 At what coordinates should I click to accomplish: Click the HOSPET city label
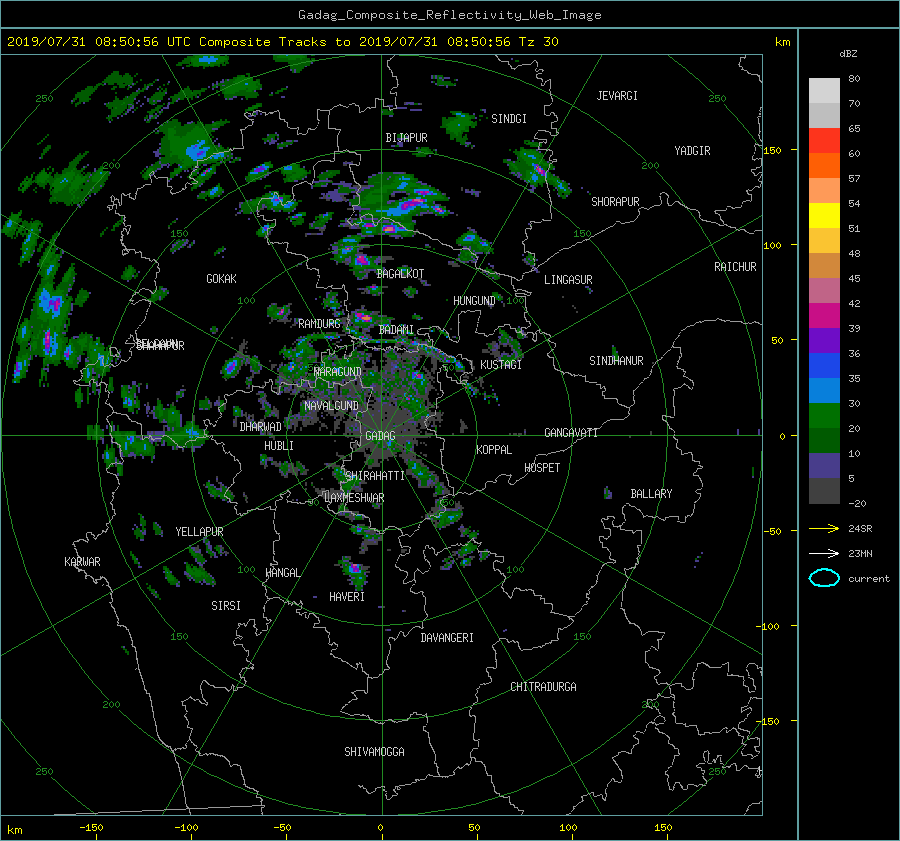(x=542, y=468)
